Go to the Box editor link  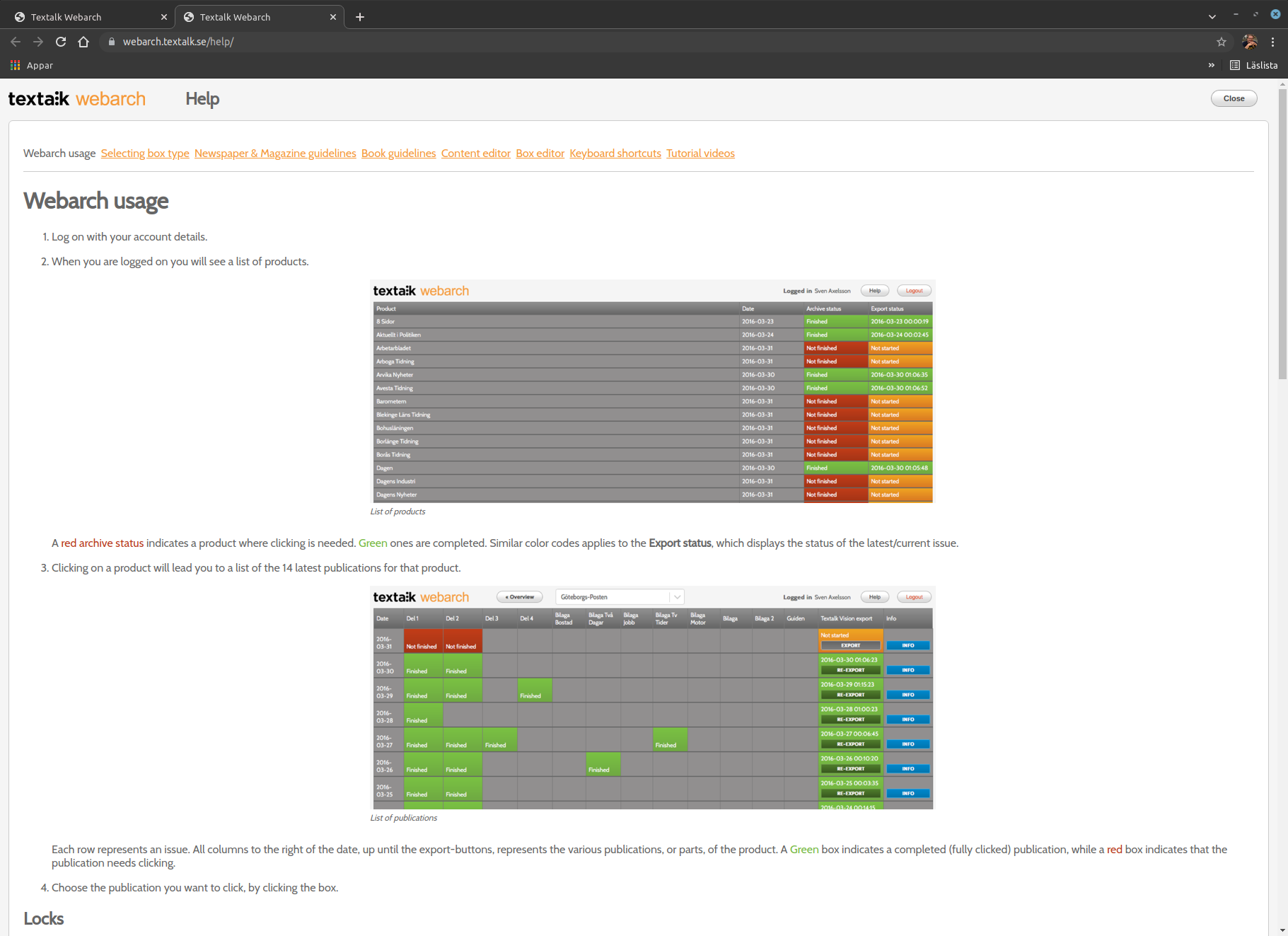(540, 154)
